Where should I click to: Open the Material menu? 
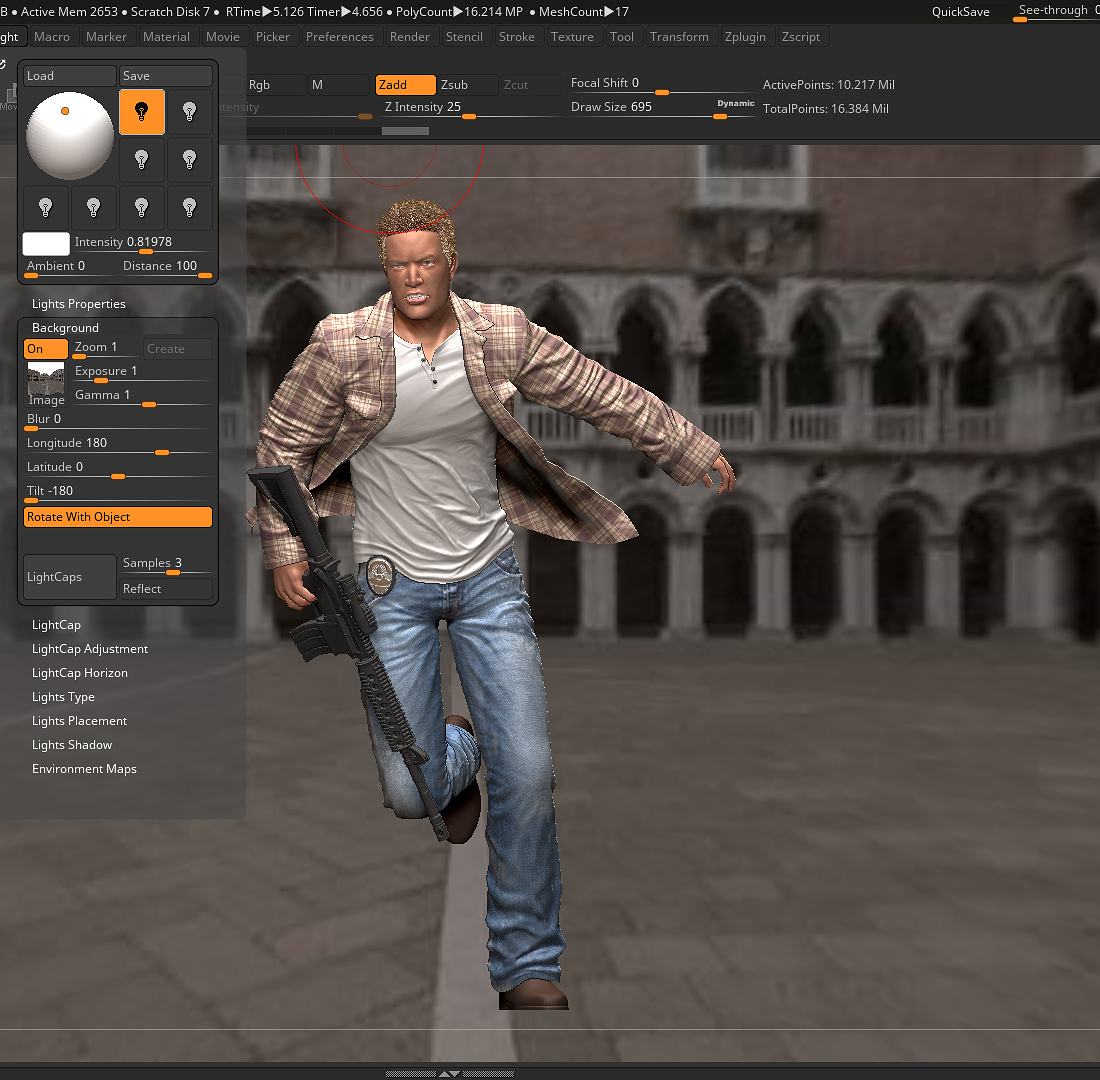(166, 36)
